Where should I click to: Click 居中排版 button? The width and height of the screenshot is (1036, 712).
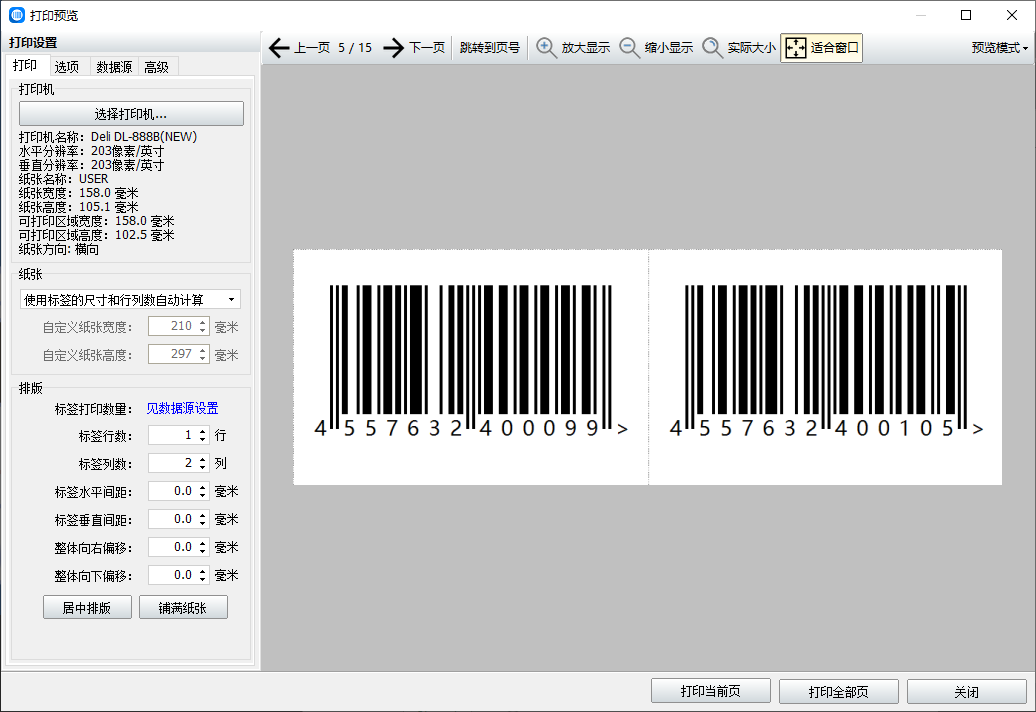click(87, 608)
